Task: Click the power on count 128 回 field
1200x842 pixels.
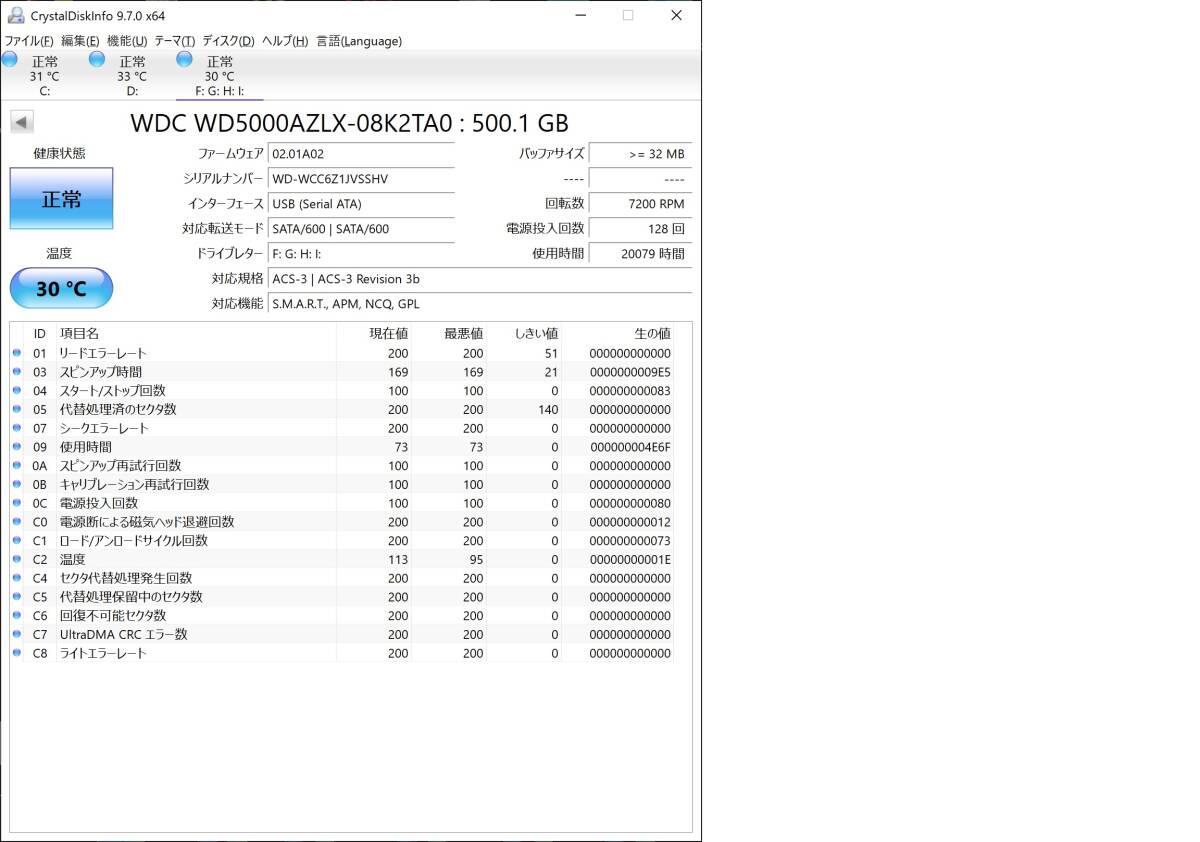Action: pyautogui.click(x=640, y=229)
